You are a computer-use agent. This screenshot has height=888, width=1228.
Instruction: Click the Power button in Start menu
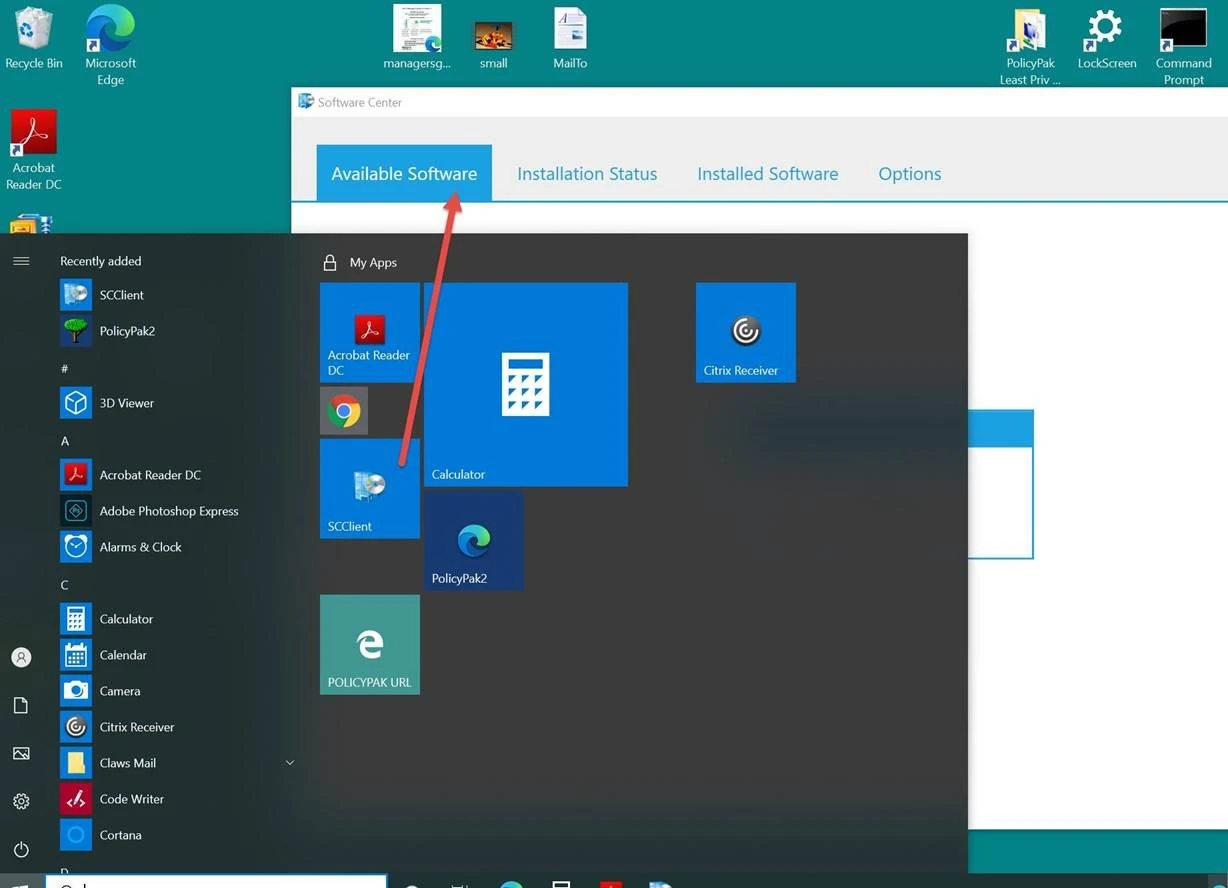(x=21, y=849)
